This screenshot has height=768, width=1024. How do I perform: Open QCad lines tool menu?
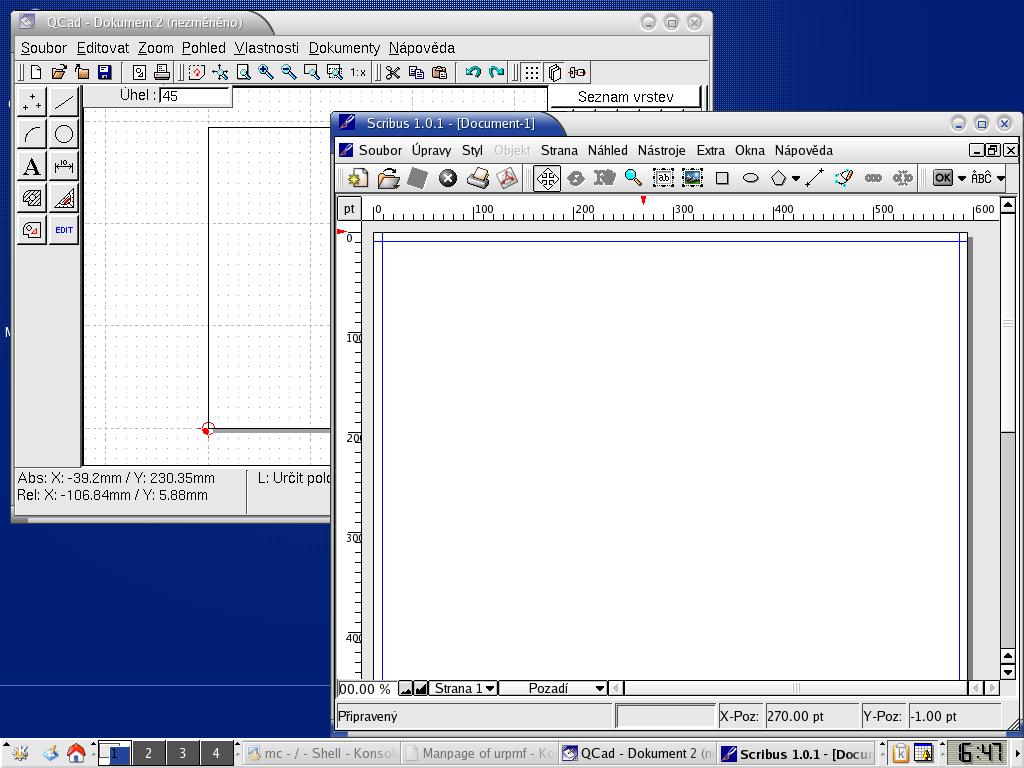click(63, 102)
